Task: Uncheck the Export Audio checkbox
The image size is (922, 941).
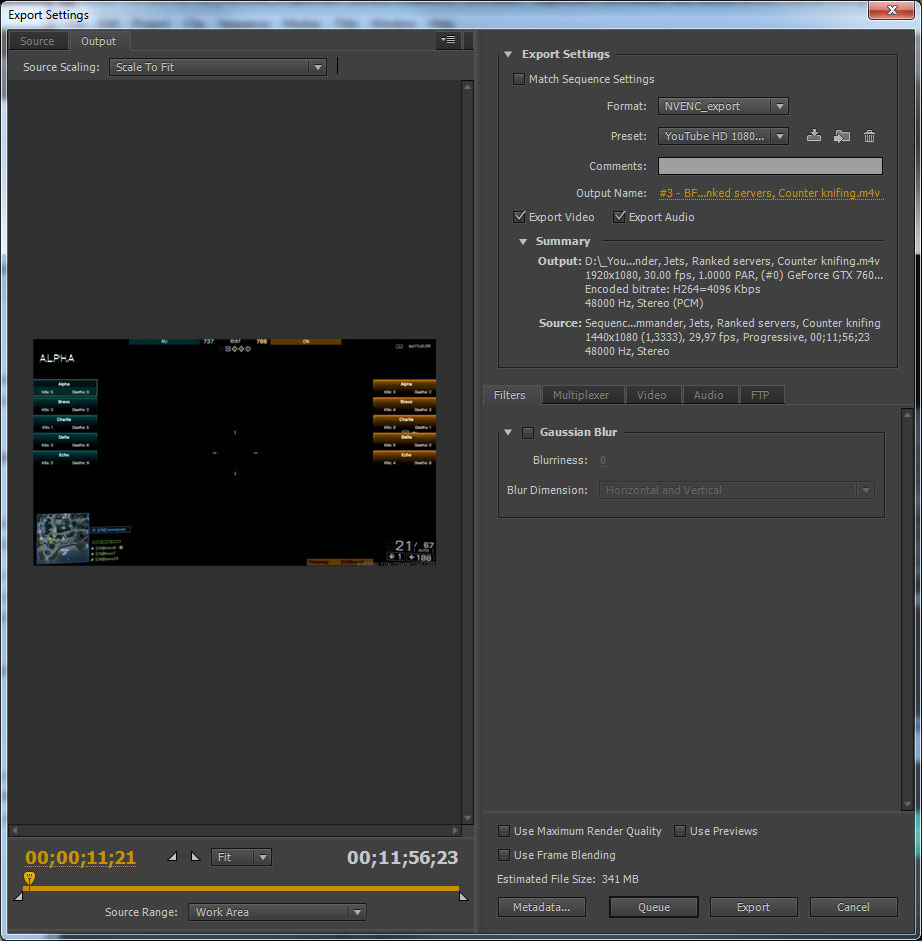Action: pyautogui.click(x=619, y=217)
